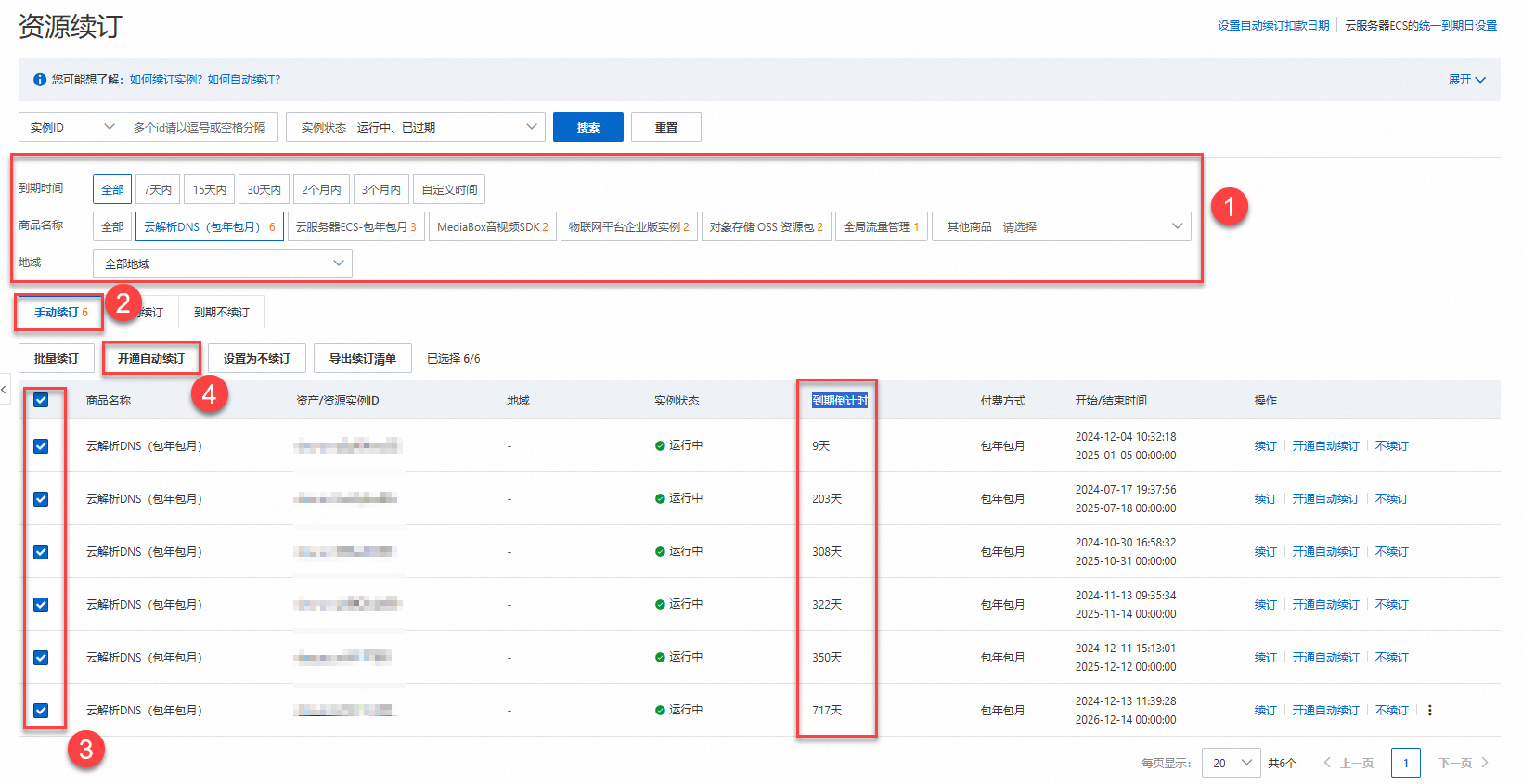Click the blue 搜索 button

pos(587,127)
